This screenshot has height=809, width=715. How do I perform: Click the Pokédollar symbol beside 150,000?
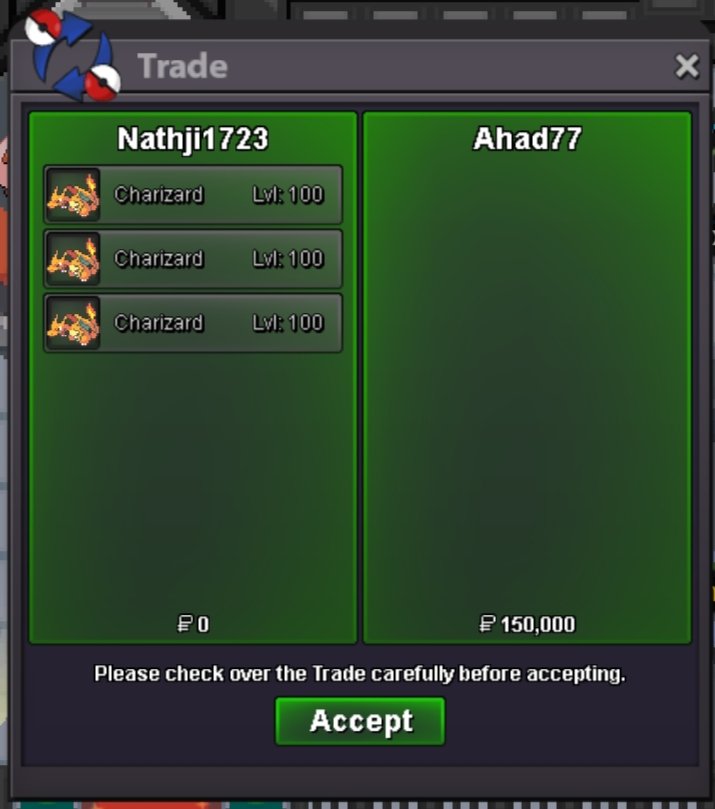tap(487, 624)
